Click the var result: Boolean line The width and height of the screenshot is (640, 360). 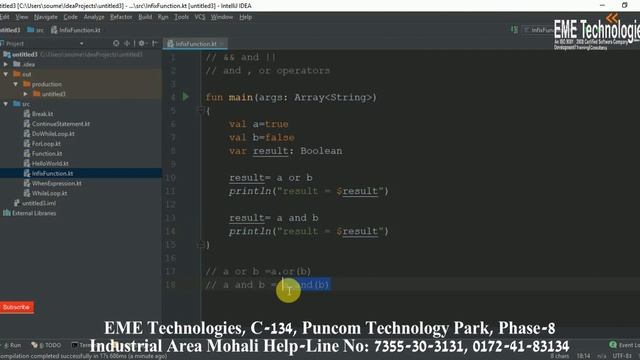pyautogui.click(x=285, y=151)
